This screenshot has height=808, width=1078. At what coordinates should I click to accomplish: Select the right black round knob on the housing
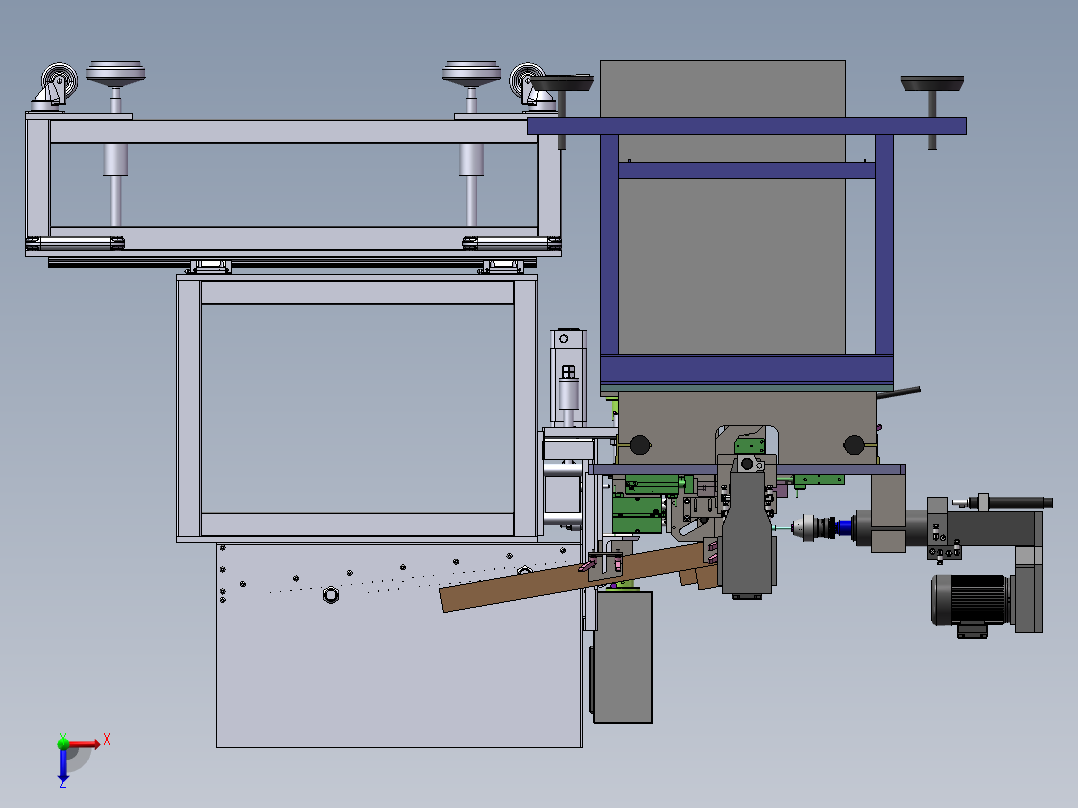click(854, 445)
